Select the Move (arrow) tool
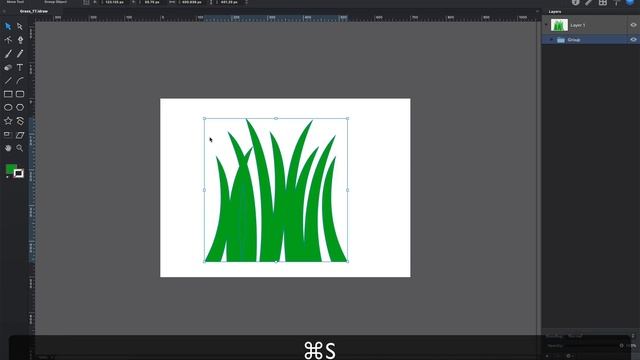Image resolution: width=640 pixels, height=360 pixels. click(8, 27)
